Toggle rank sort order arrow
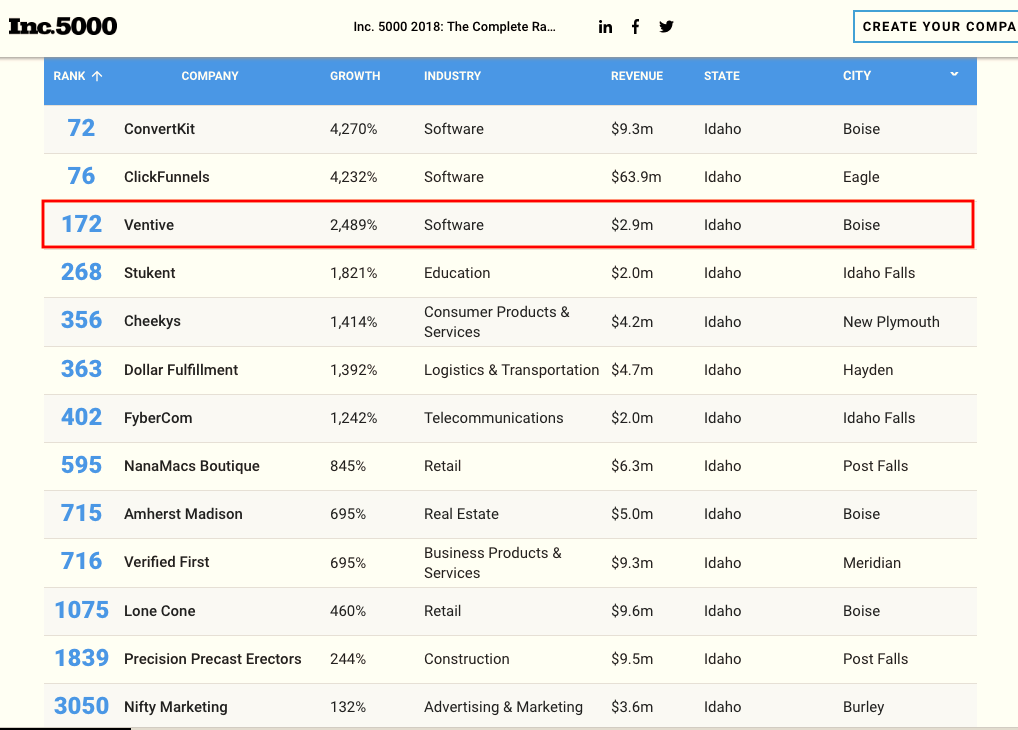The height and width of the screenshot is (730, 1018). tap(97, 76)
